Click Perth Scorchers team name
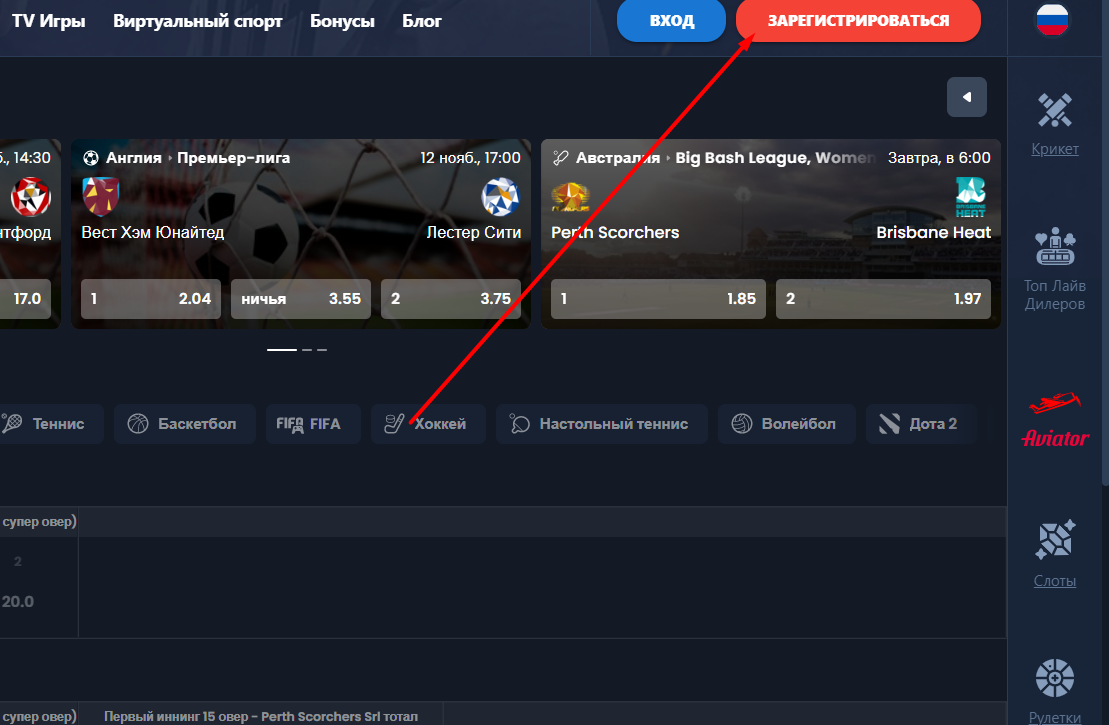This screenshot has height=725, width=1109. point(615,232)
